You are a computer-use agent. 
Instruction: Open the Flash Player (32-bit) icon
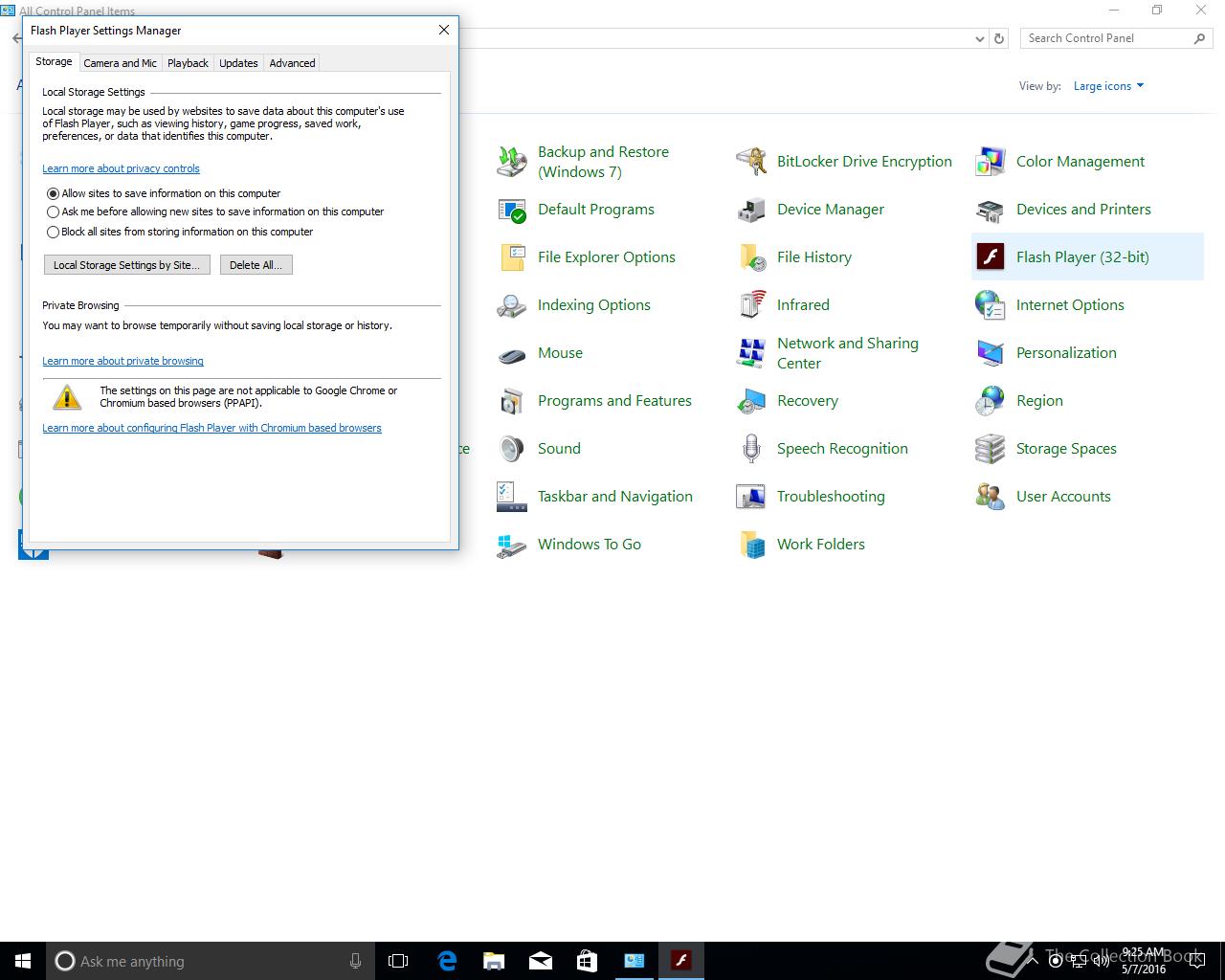tap(991, 257)
